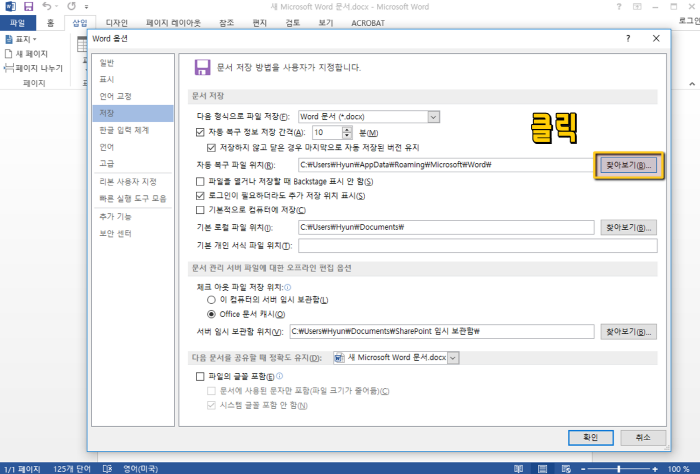Click 기본 개인 서식 파일 위치 field

(478, 245)
